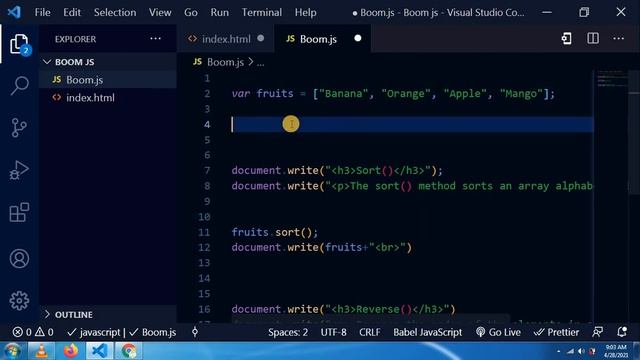Click the Reverse() document.write line
The image size is (640, 360).
pyautogui.click(x=343, y=309)
